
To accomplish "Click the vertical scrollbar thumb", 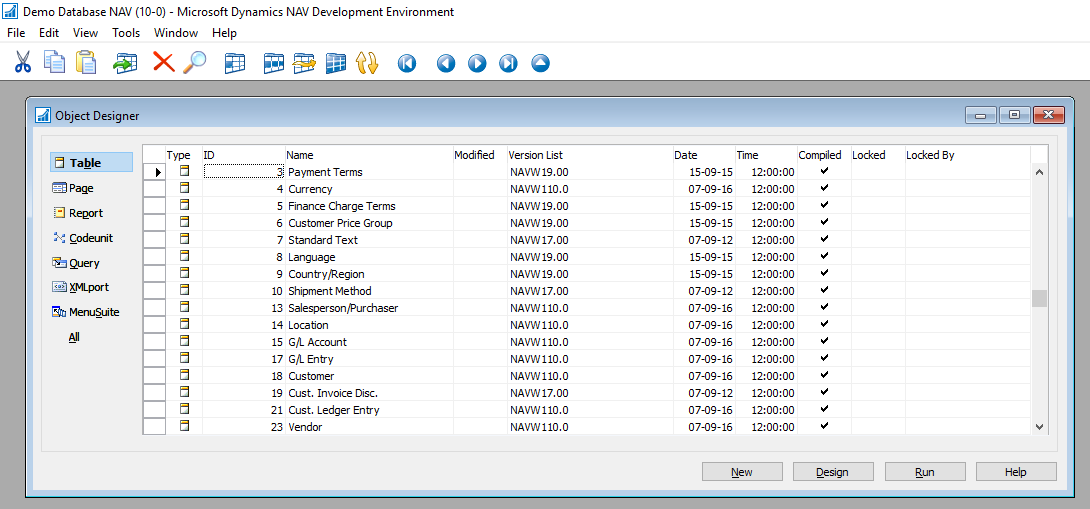I will click(x=1039, y=298).
